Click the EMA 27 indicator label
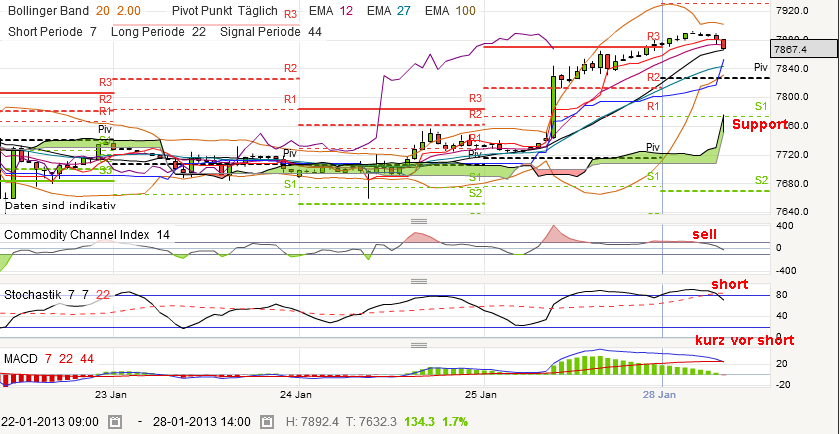Viewport: 840px width, 434px height. coord(388,11)
